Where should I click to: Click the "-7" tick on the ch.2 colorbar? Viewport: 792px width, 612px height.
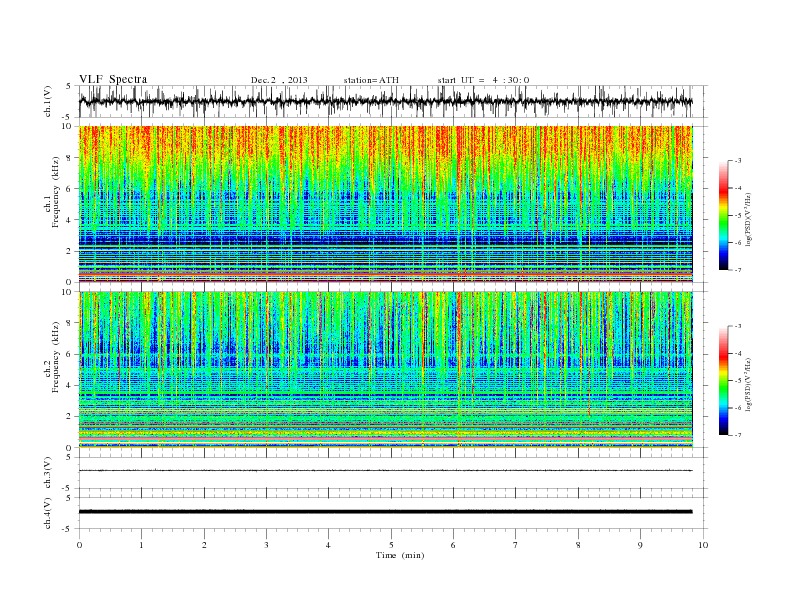coord(737,435)
